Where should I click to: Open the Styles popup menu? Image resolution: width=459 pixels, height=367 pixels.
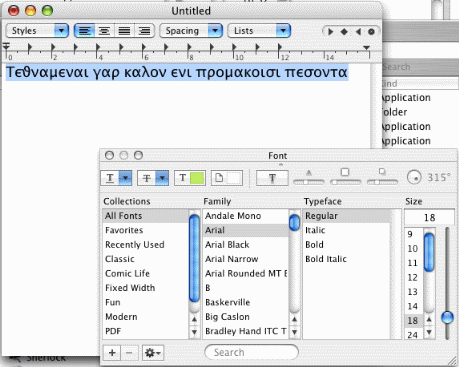tap(37, 31)
